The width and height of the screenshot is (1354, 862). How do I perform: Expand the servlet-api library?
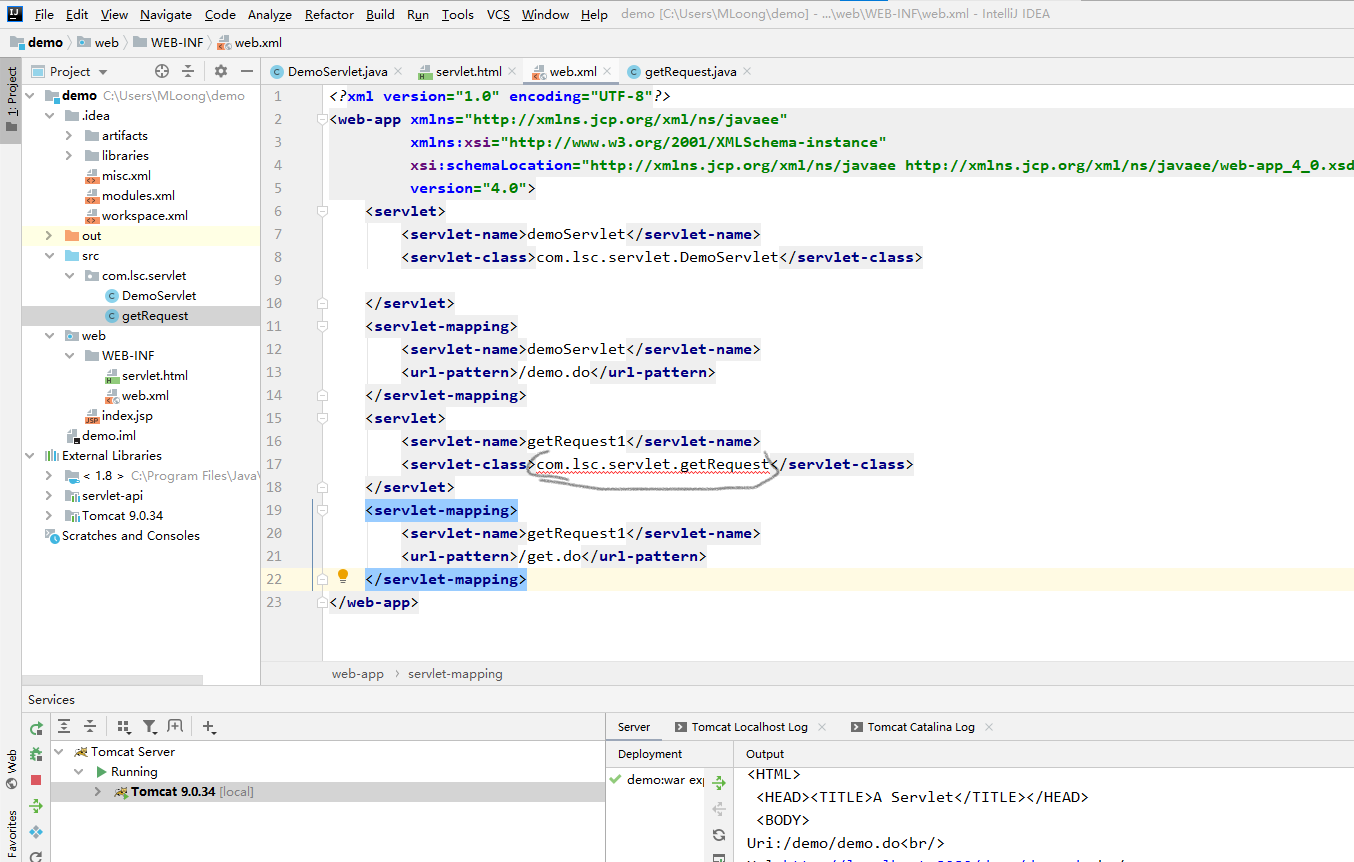tap(49, 496)
